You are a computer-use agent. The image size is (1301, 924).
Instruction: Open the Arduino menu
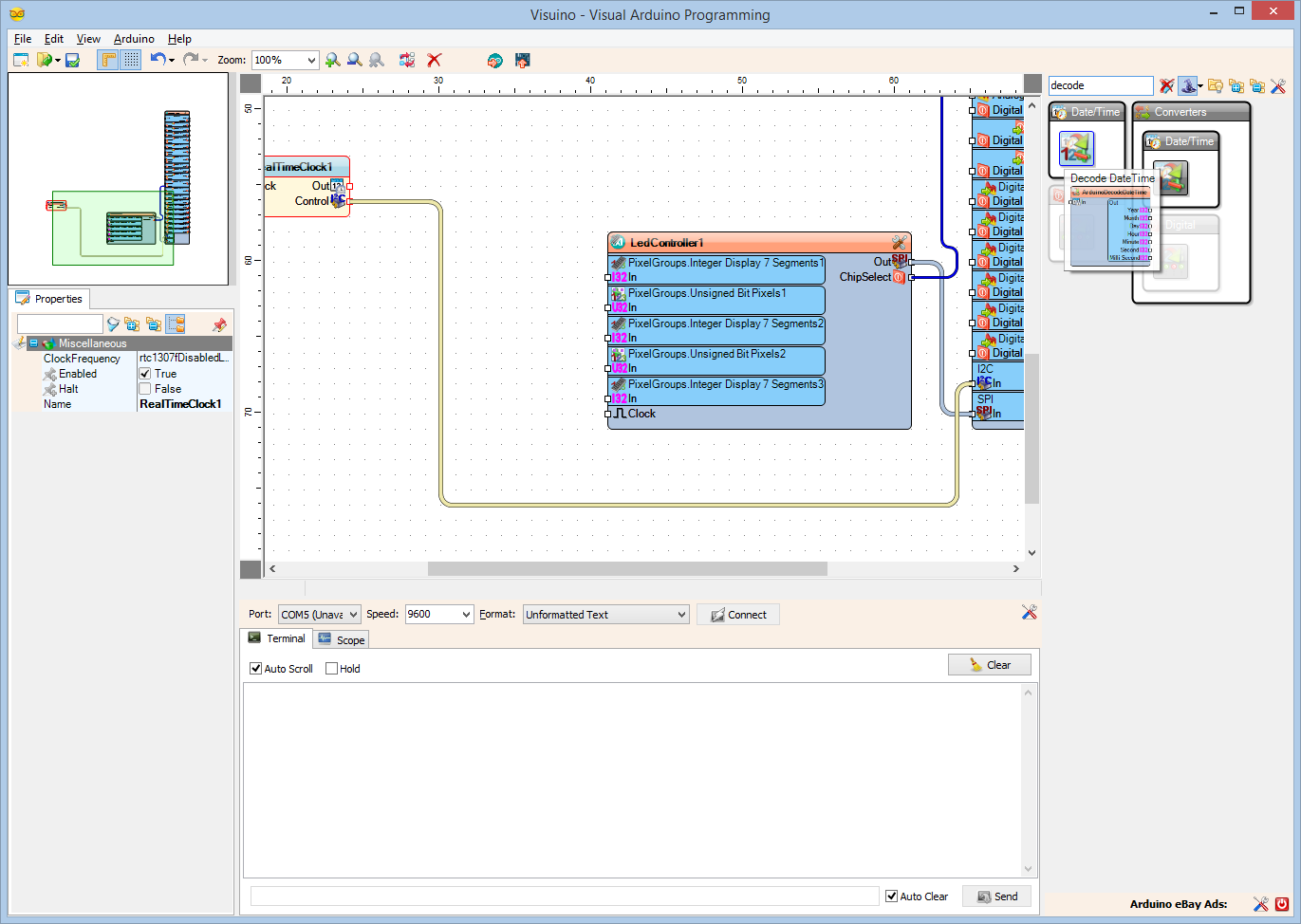click(134, 39)
